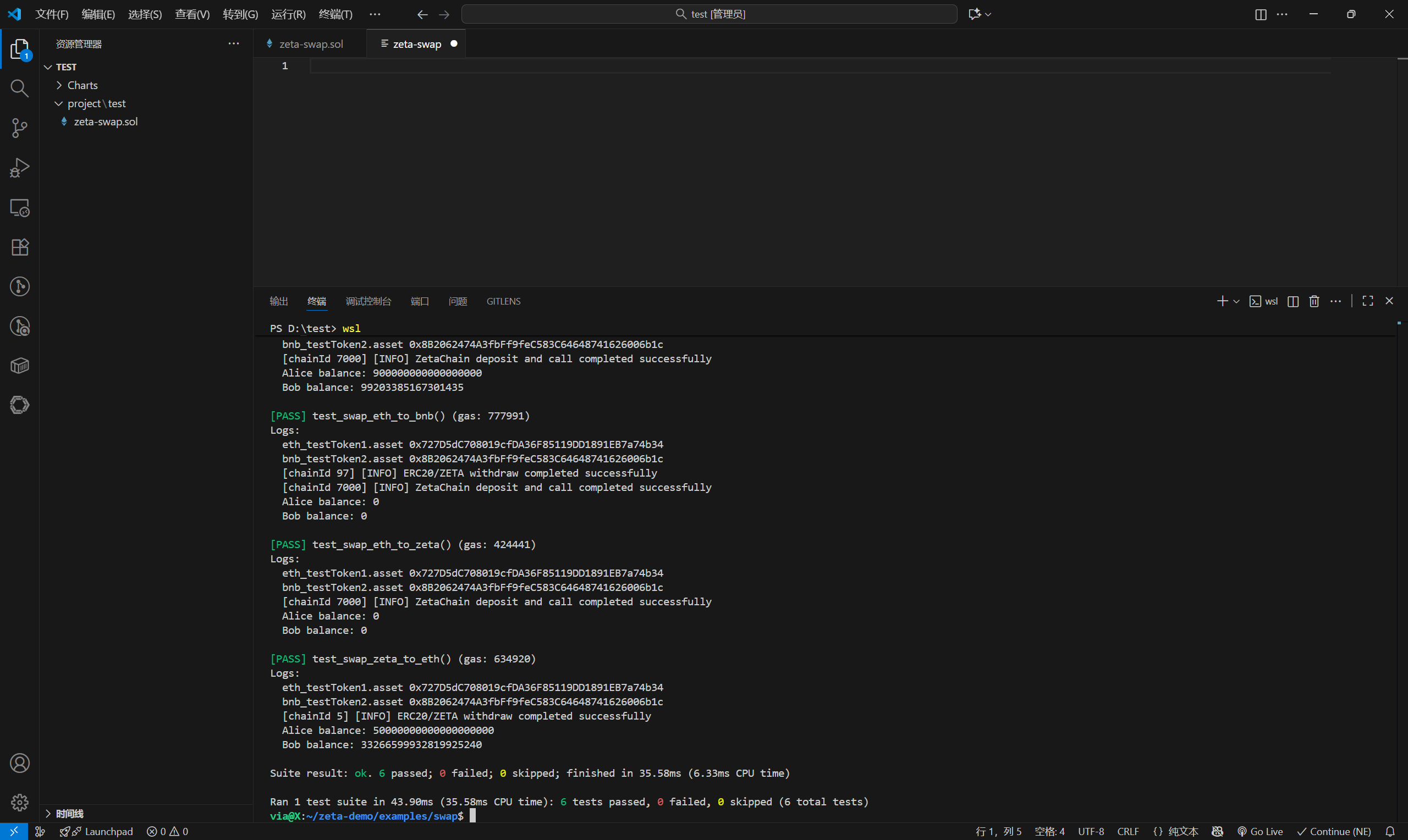1408x840 pixels.
Task: Change the UTF-8 encoding setting
Action: tap(1091, 832)
